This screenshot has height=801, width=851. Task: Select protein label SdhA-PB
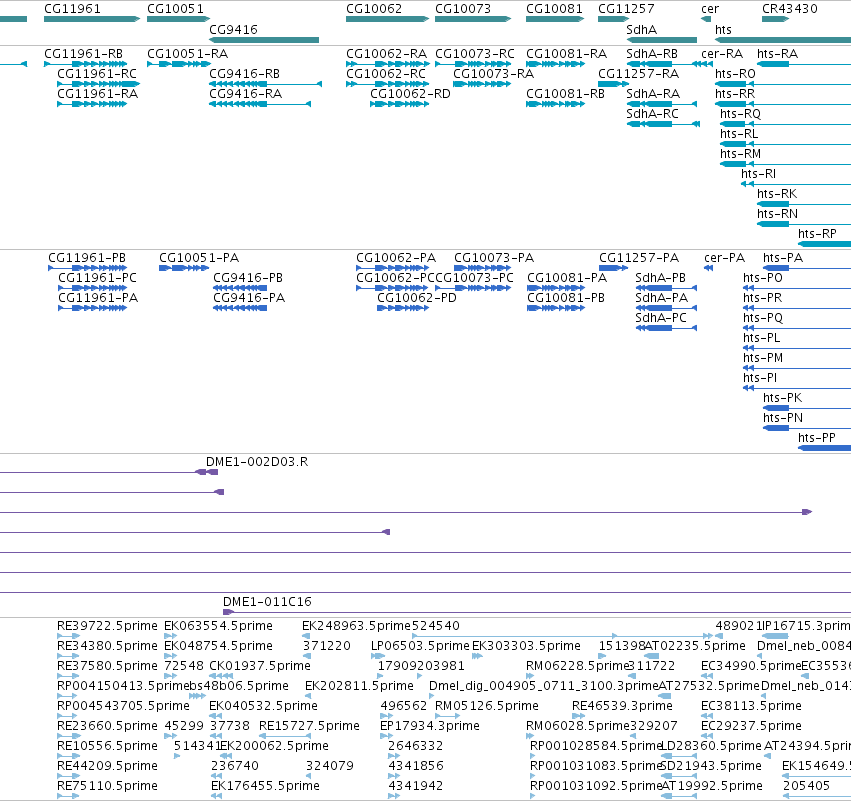pyautogui.click(x=661, y=278)
